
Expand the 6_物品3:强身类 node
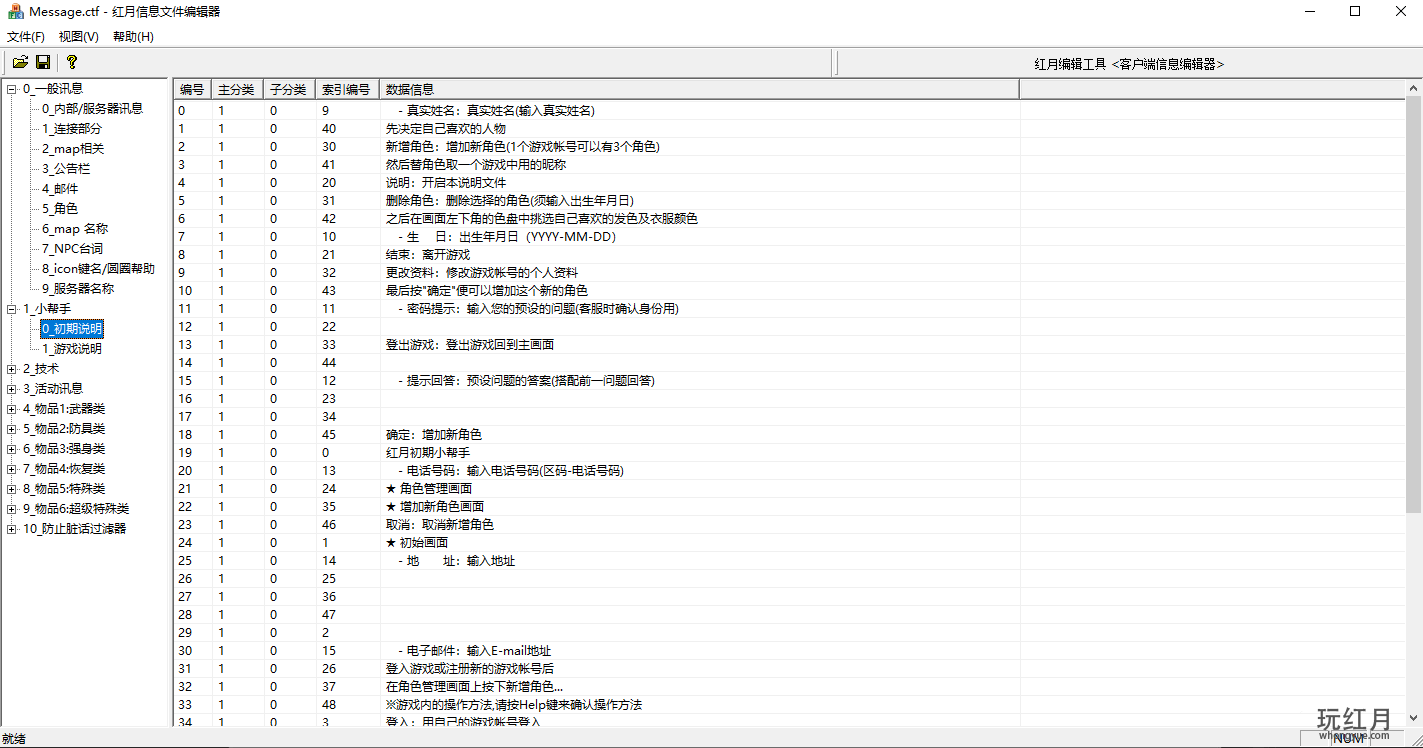click(x=11, y=449)
